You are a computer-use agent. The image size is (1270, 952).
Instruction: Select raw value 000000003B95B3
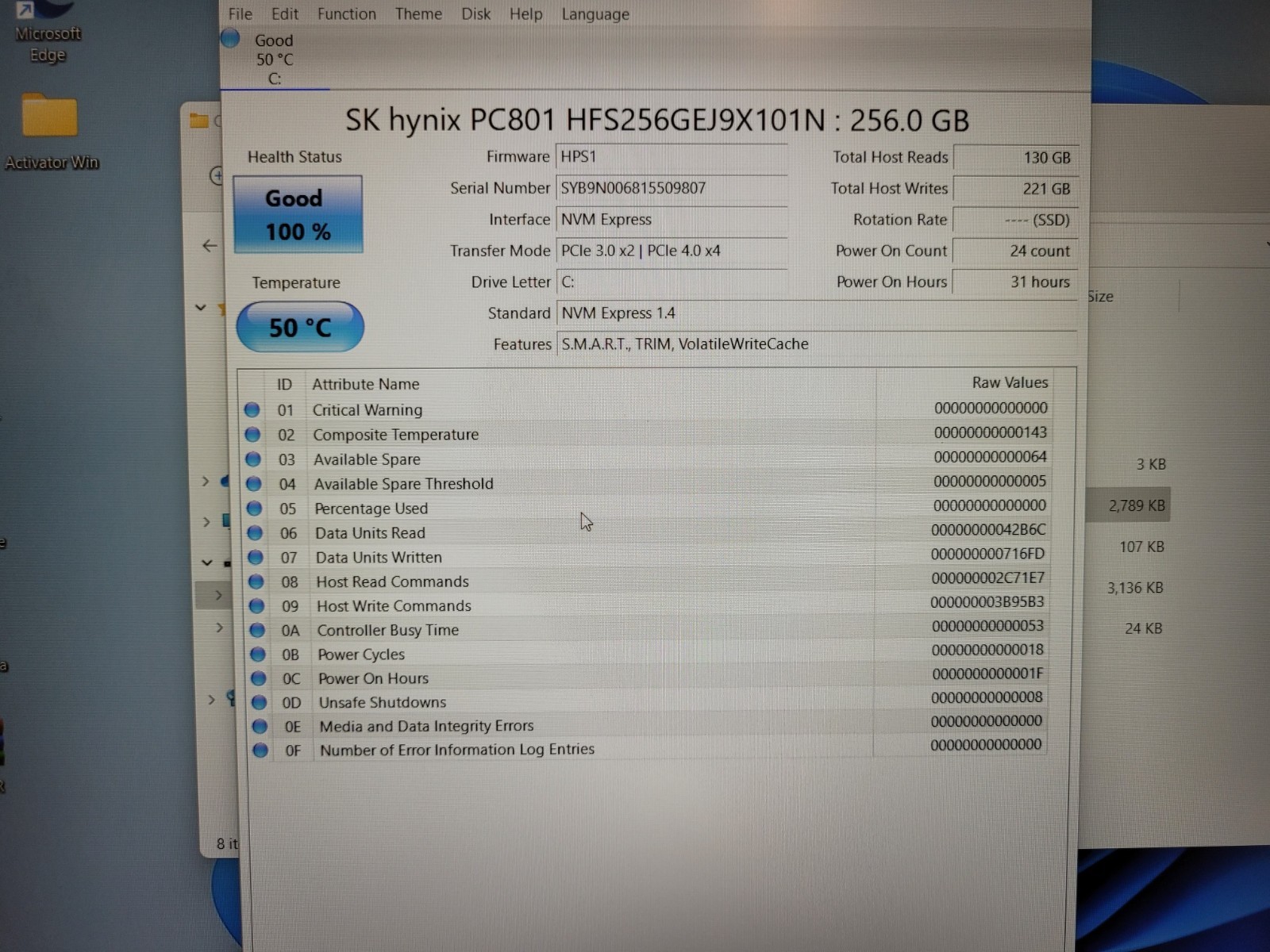pyautogui.click(x=987, y=601)
